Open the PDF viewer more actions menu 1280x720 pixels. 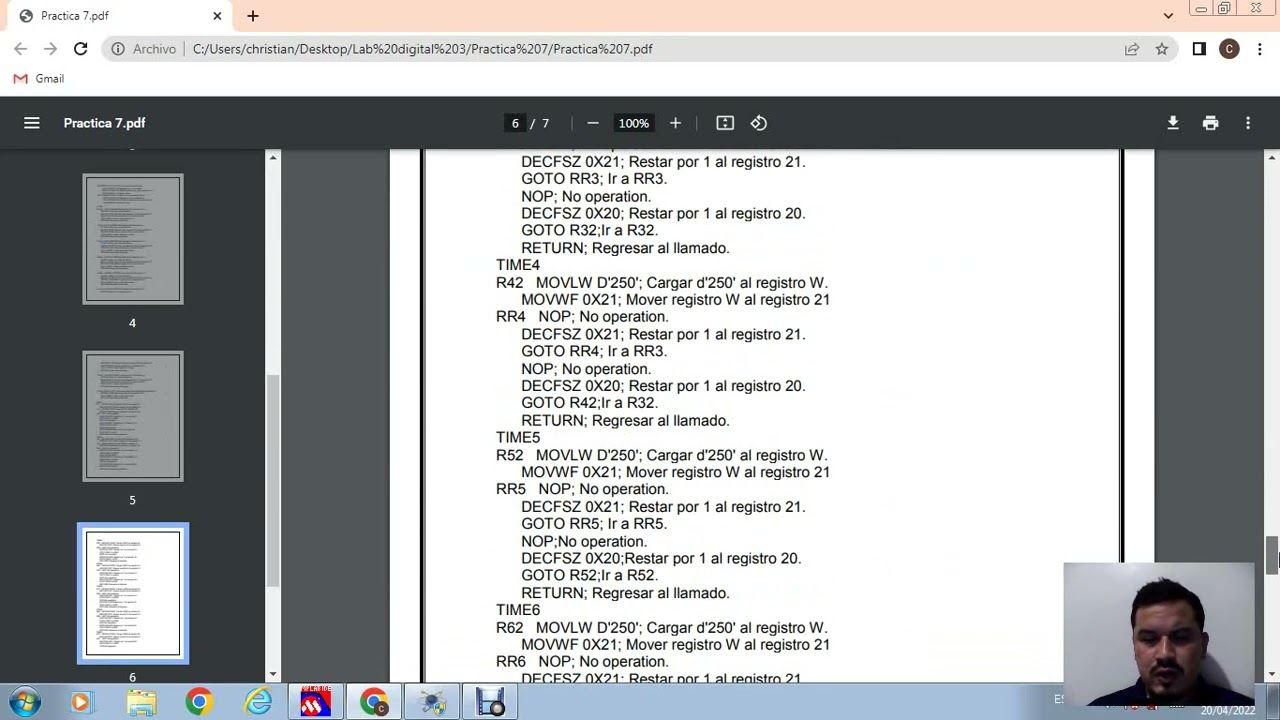1248,123
